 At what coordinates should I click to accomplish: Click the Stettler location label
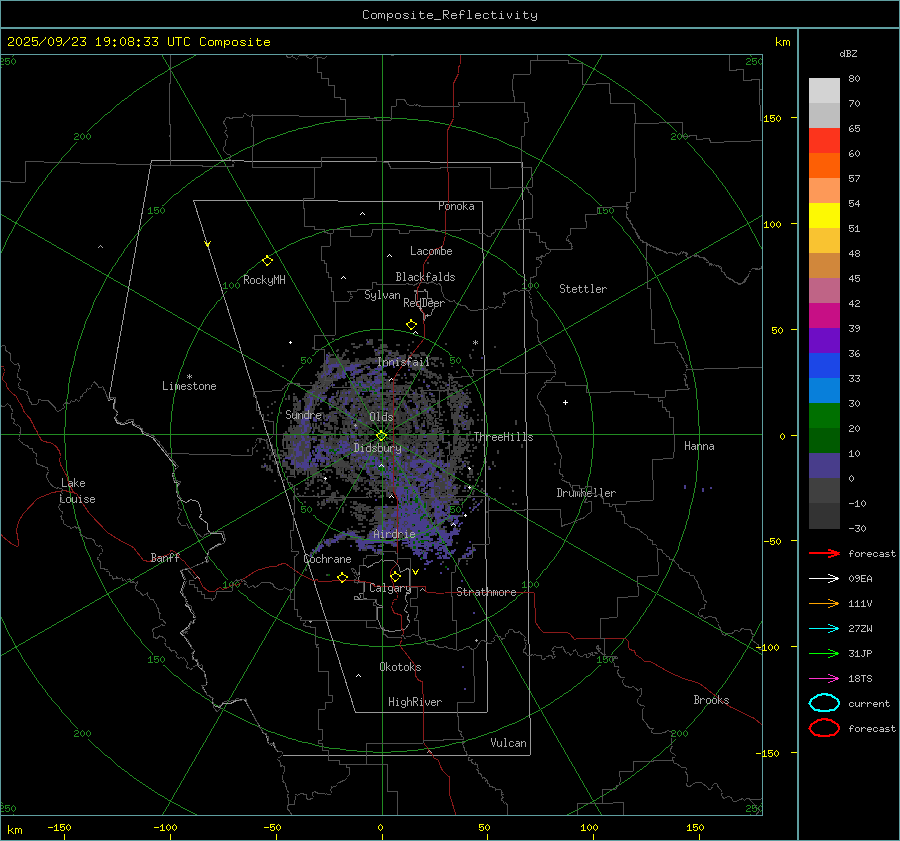tap(583, 289)
